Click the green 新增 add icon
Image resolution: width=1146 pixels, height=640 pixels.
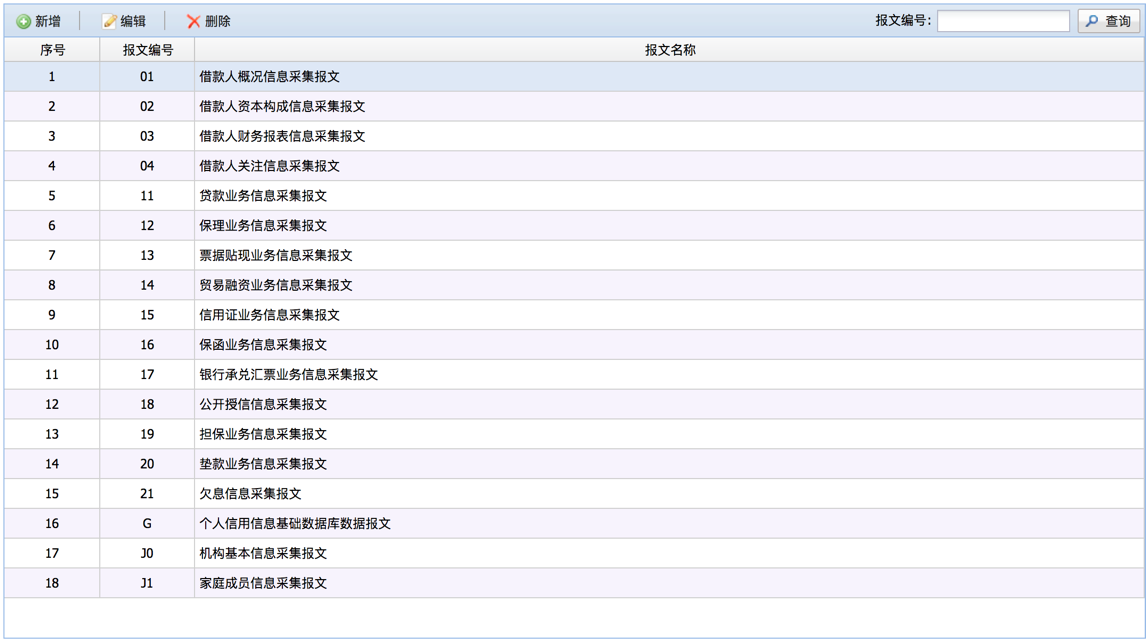click(x=23, y=21)
